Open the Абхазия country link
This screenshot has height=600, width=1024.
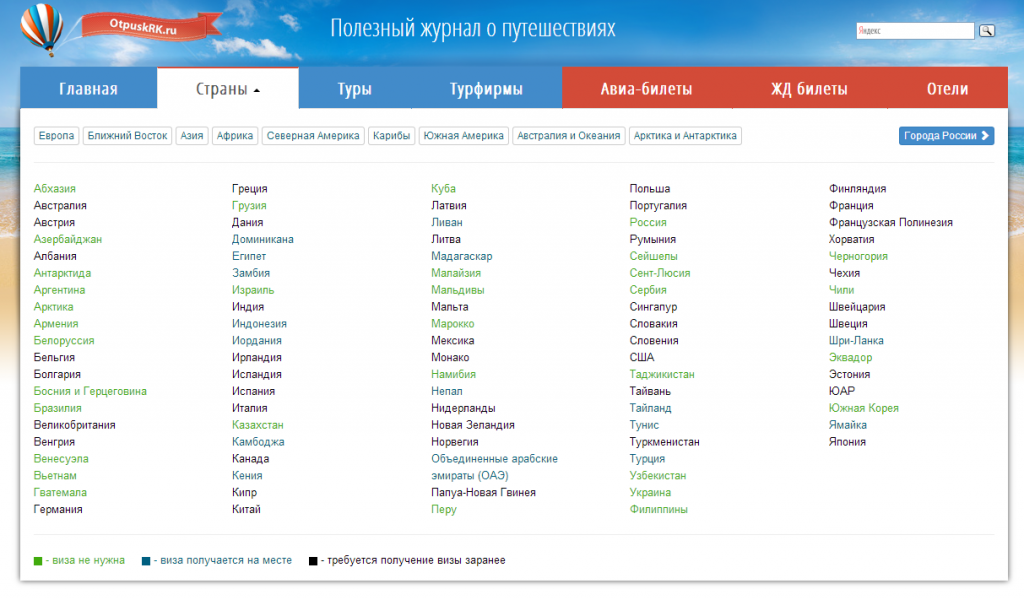[x=55, y=189]
